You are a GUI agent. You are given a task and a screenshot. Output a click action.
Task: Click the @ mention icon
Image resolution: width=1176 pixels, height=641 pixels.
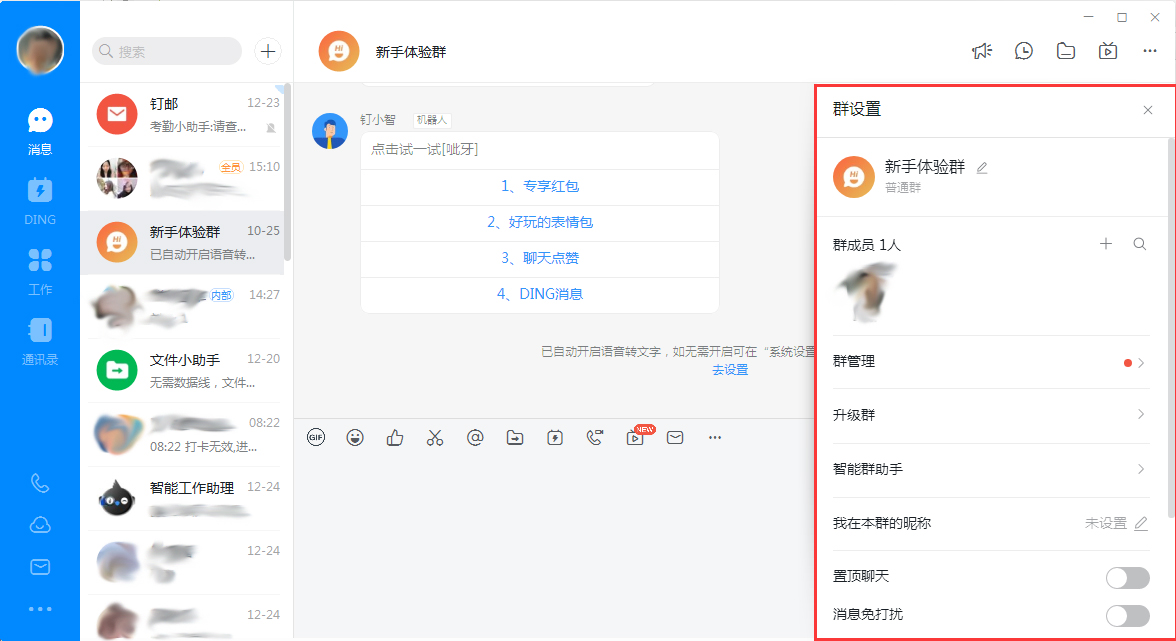(475, 437)
